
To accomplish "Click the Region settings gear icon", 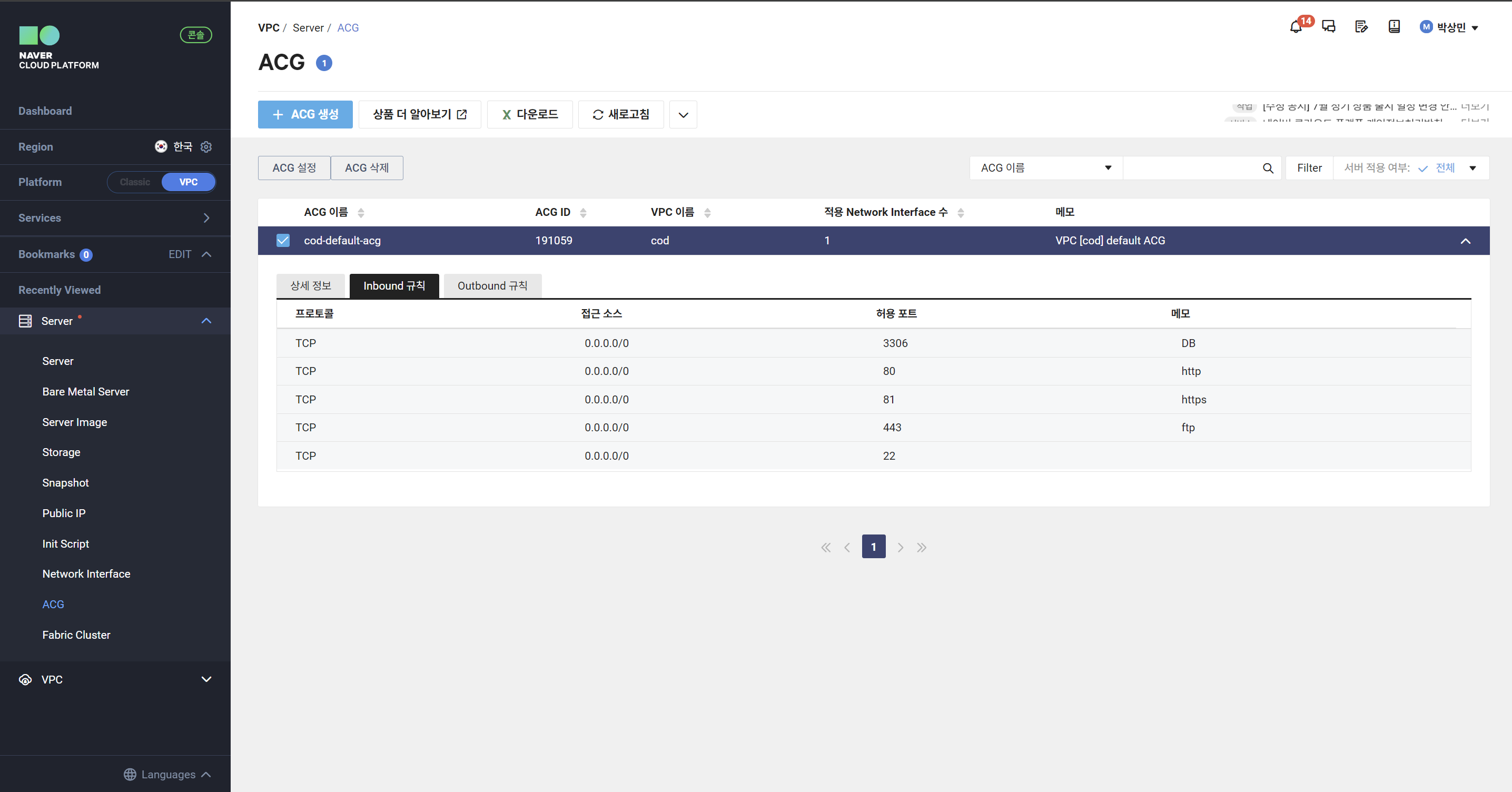I will [x=206, y=147].
